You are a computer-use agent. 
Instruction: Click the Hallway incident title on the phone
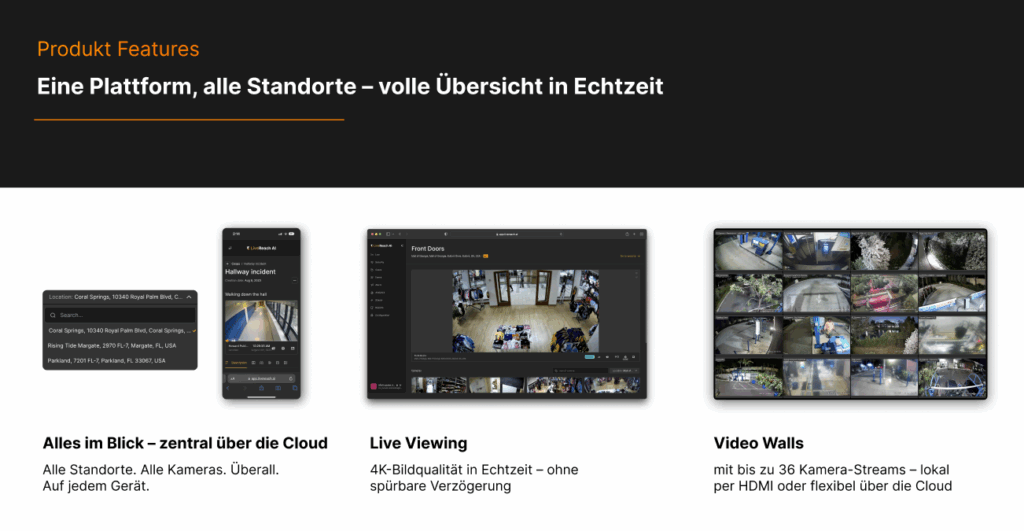click(250, 272)
